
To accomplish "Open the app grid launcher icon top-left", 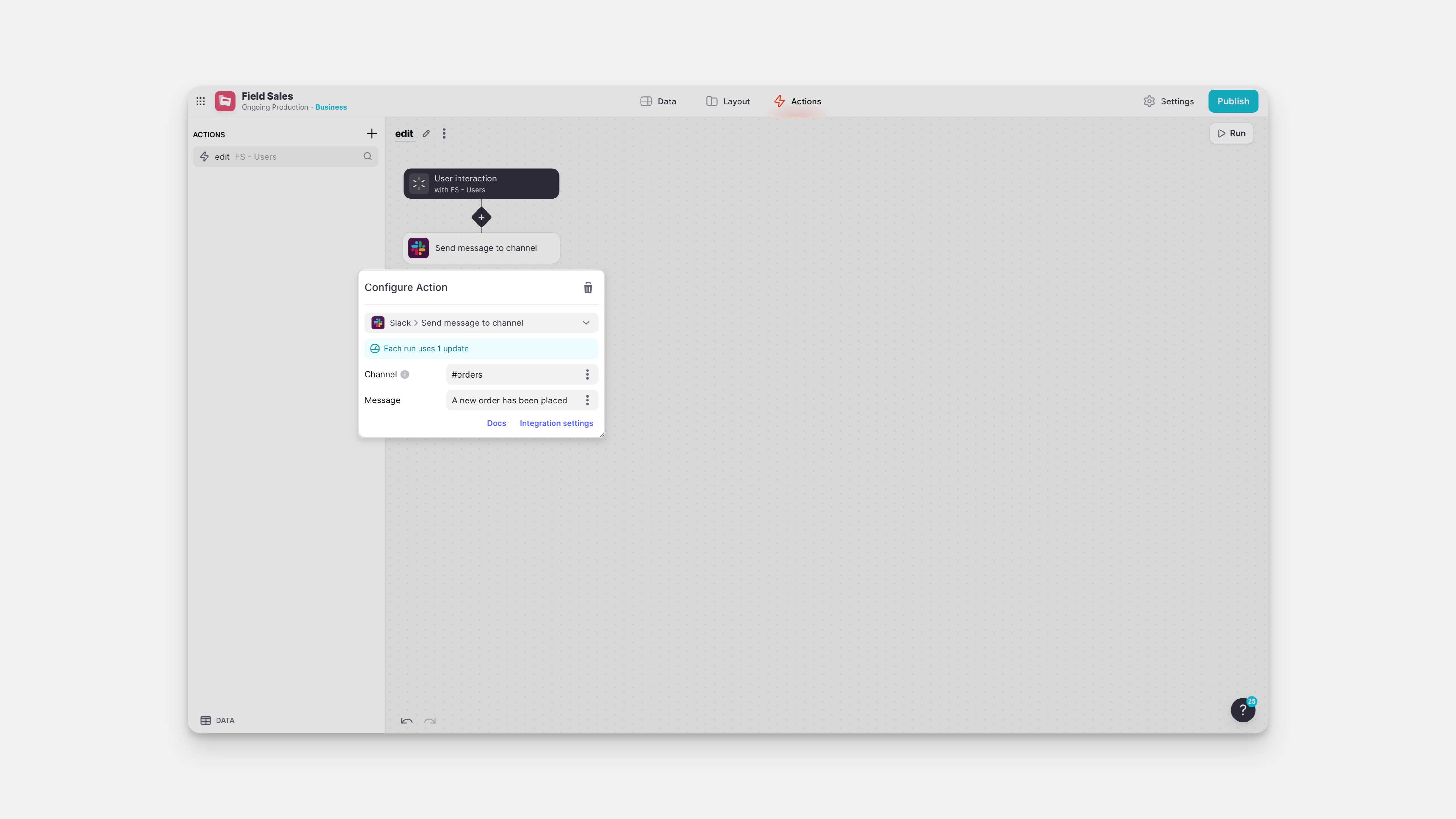I will point(201,101).
